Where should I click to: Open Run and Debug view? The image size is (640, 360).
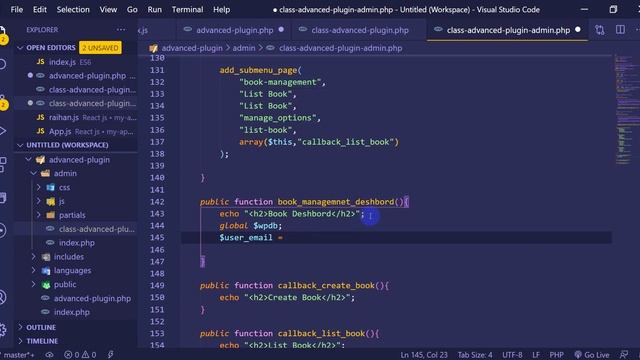2,131
